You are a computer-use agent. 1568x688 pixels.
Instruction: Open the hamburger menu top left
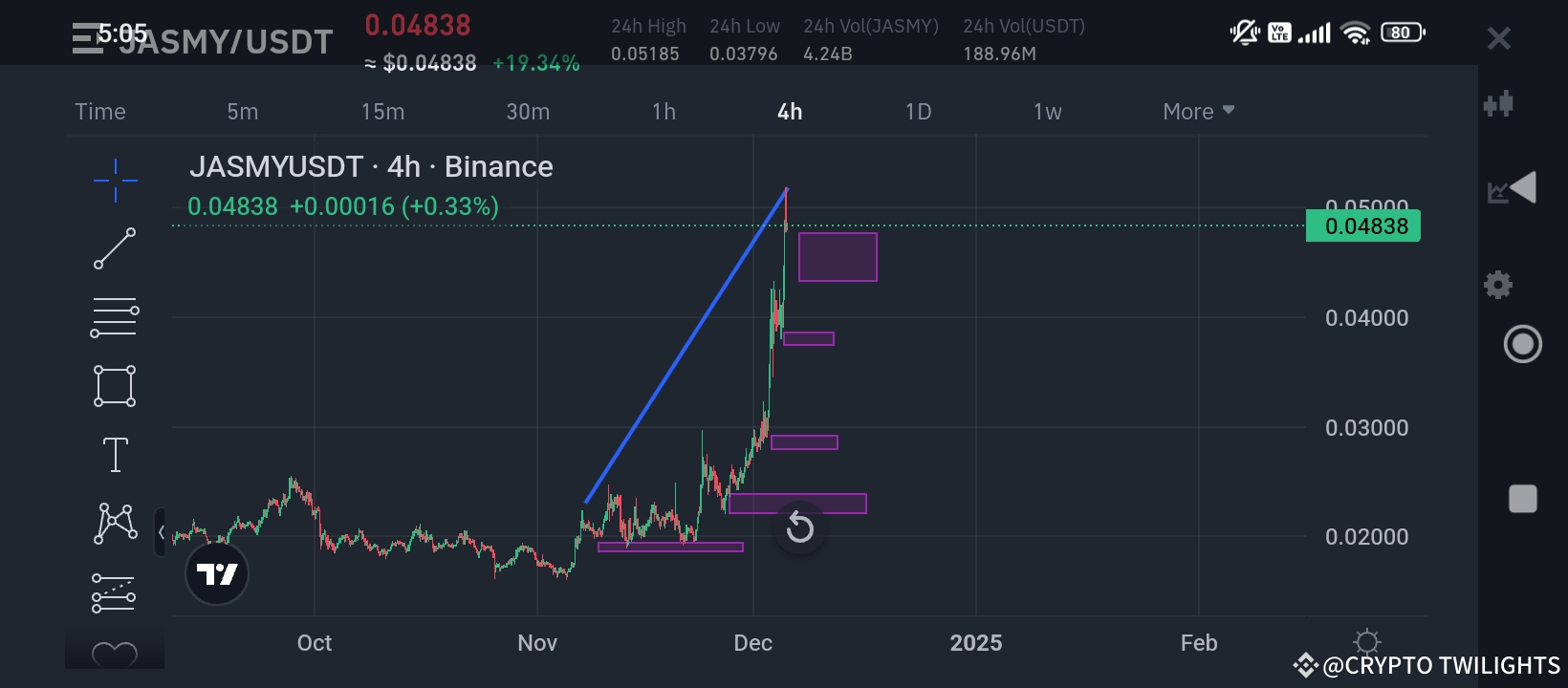(86, 36)
